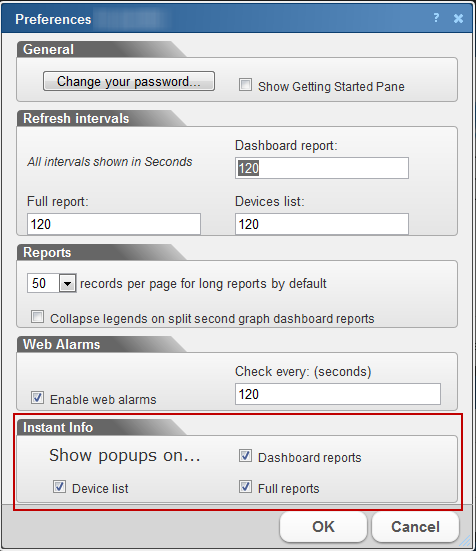
Task: Select the Devices list interval field
Action: pyautogui.click(x=322, y=224)
